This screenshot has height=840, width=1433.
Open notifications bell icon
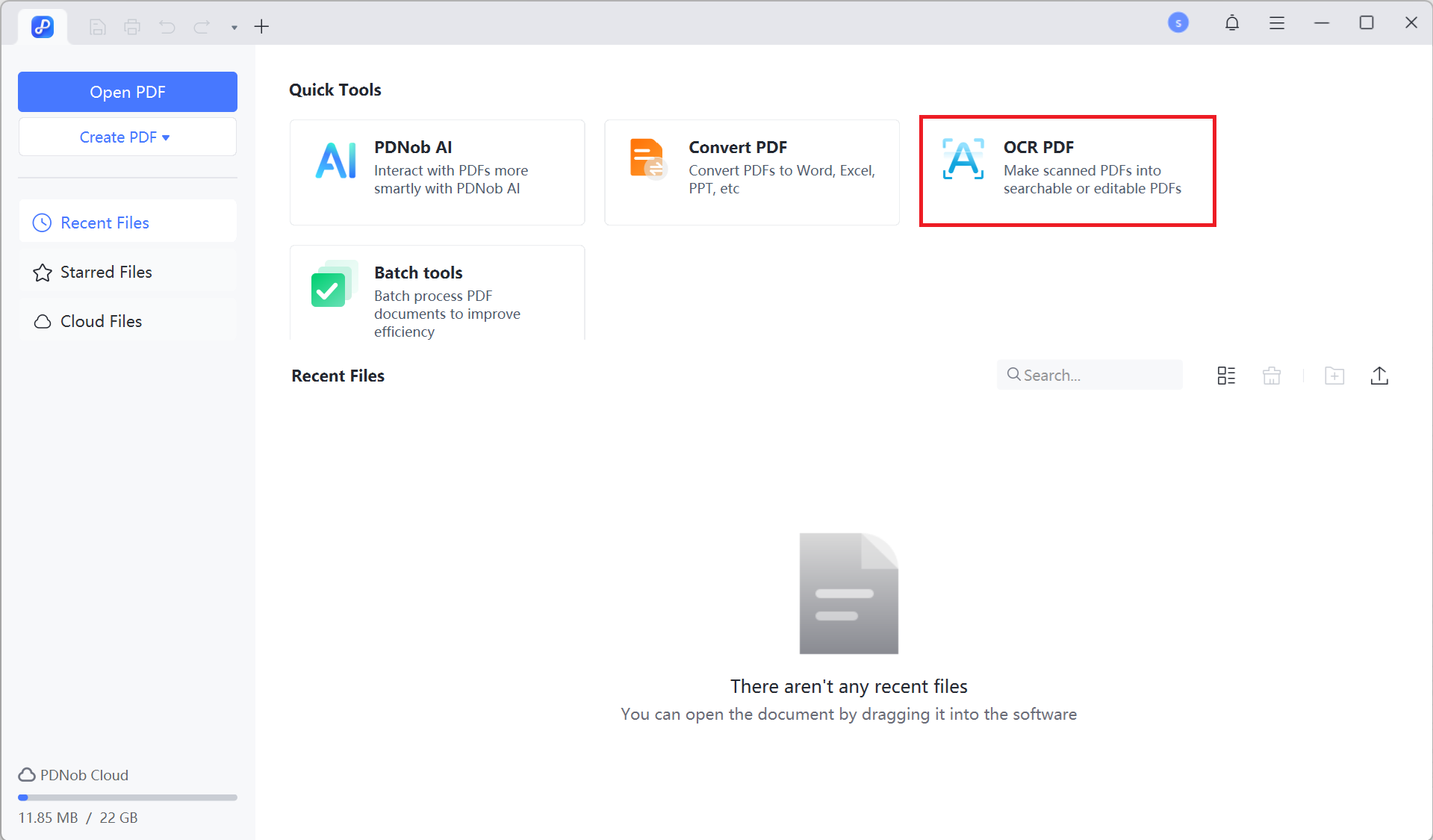pyautogui.click(x=1231, y=23)
